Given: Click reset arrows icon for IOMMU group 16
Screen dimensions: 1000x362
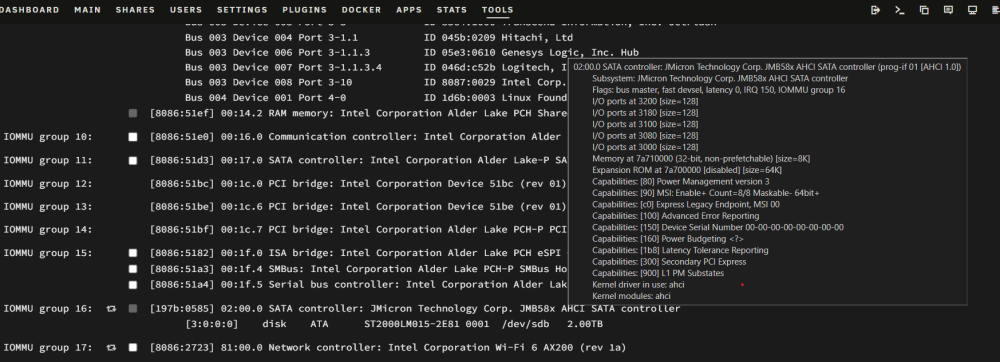Looking at the screenshot, I should click(x=112, y=308).
